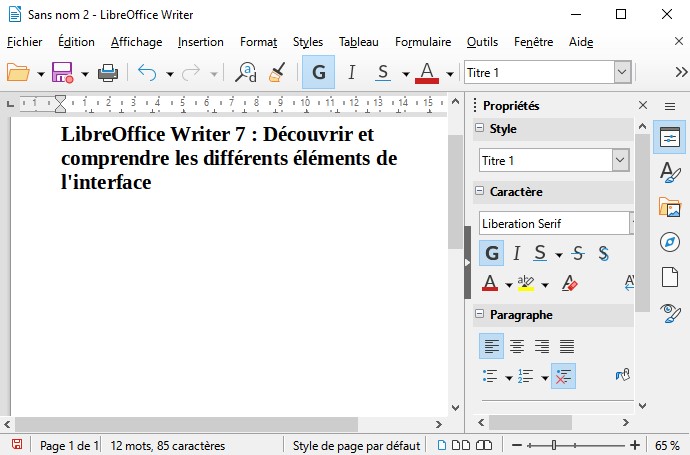Align paragraph right in sidebar
The image size is (690, 455).
pos(542,346)
